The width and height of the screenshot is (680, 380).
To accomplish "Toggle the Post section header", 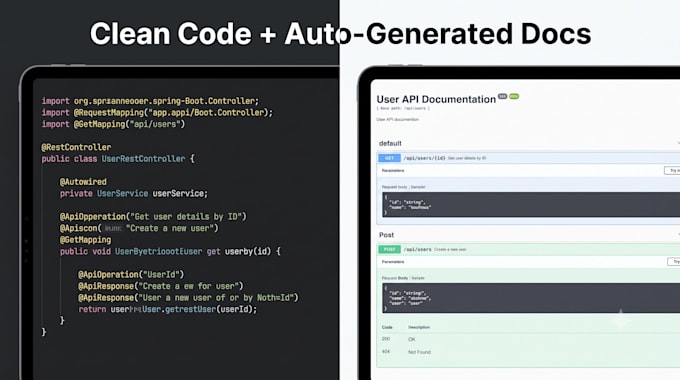I will pos(529,235).
